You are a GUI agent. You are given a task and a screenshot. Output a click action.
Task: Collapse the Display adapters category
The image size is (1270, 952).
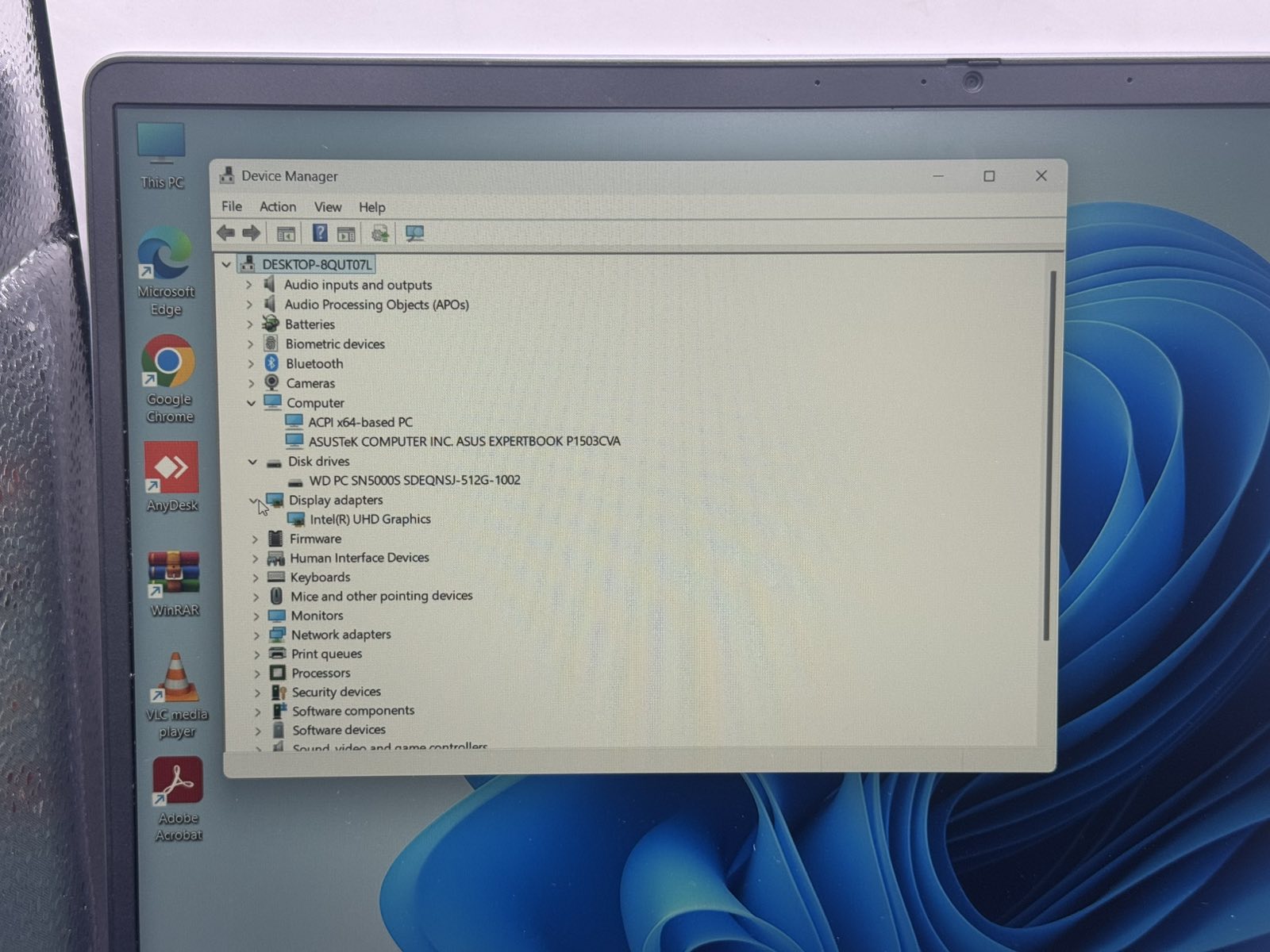[x=254, y=501]
